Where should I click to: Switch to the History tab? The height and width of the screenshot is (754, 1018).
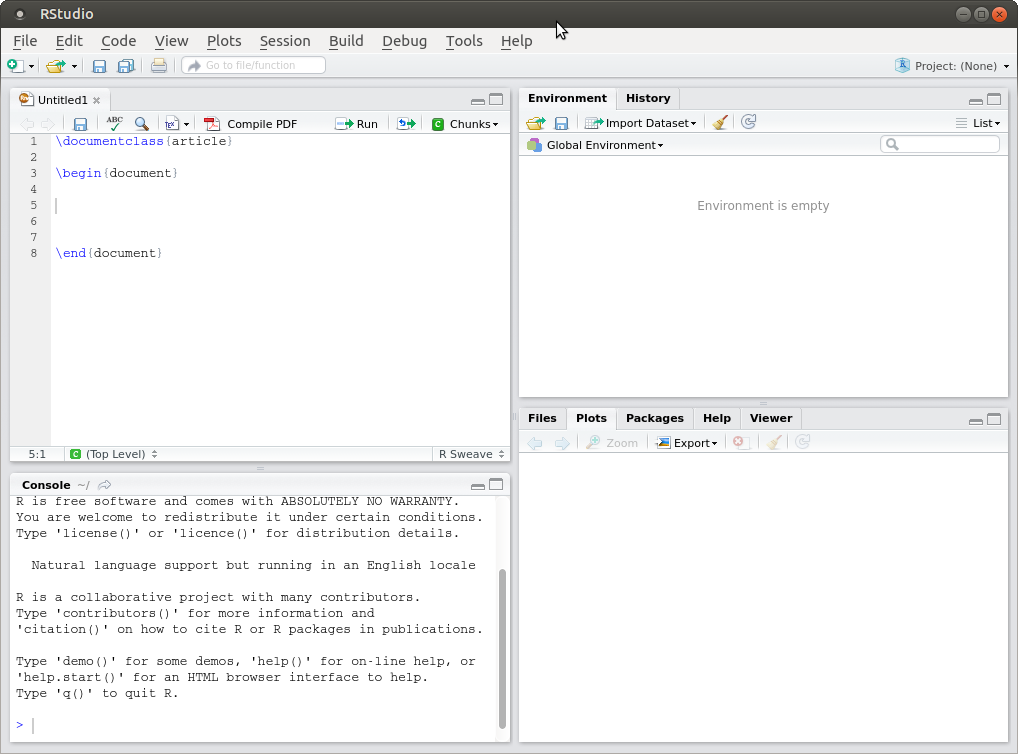point(647,98)
